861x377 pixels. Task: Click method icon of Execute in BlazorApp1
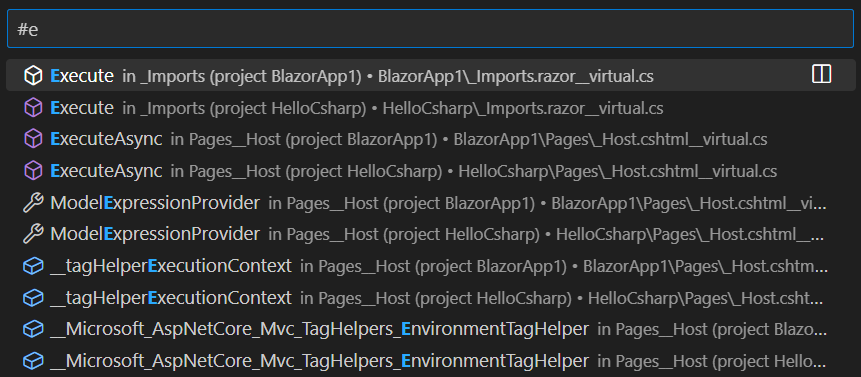pyautogui.click(x=33, y=76)
